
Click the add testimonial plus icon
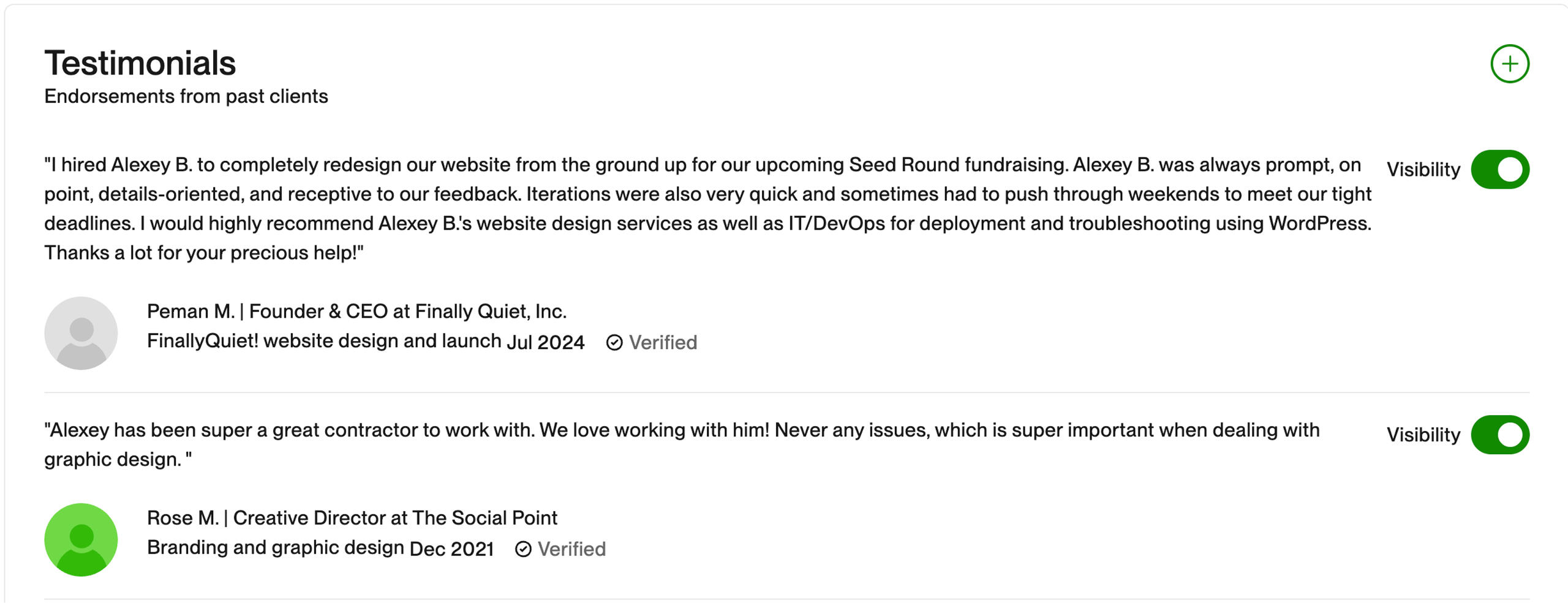click(1509, 64)
